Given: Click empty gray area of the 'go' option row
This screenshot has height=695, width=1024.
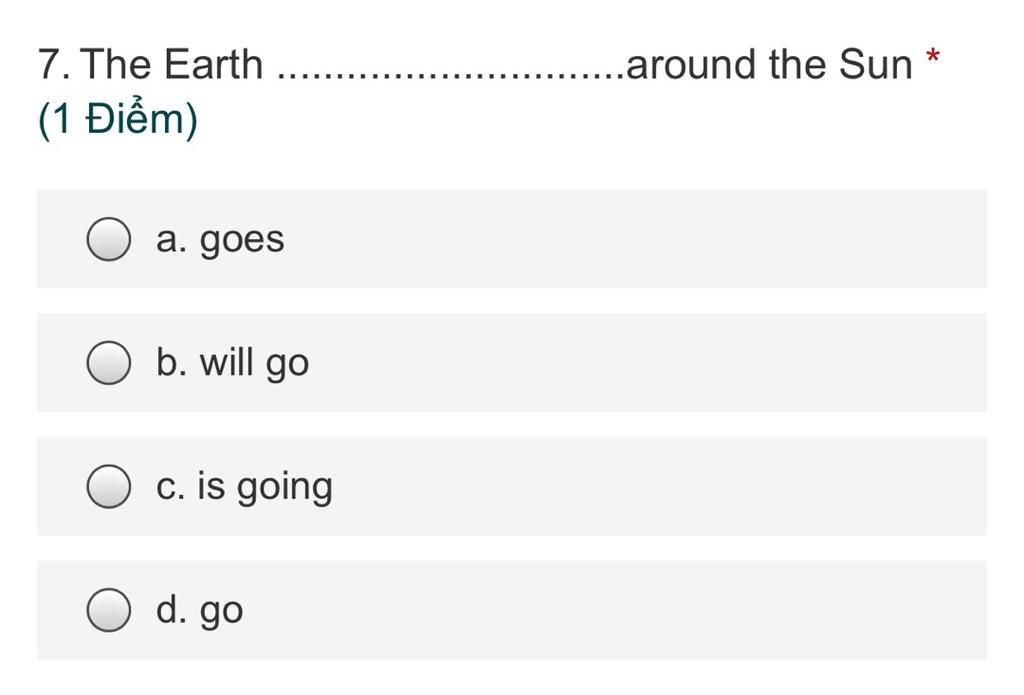Looking at the screenshot, I should pyautogui.click(x=614, y=609).
